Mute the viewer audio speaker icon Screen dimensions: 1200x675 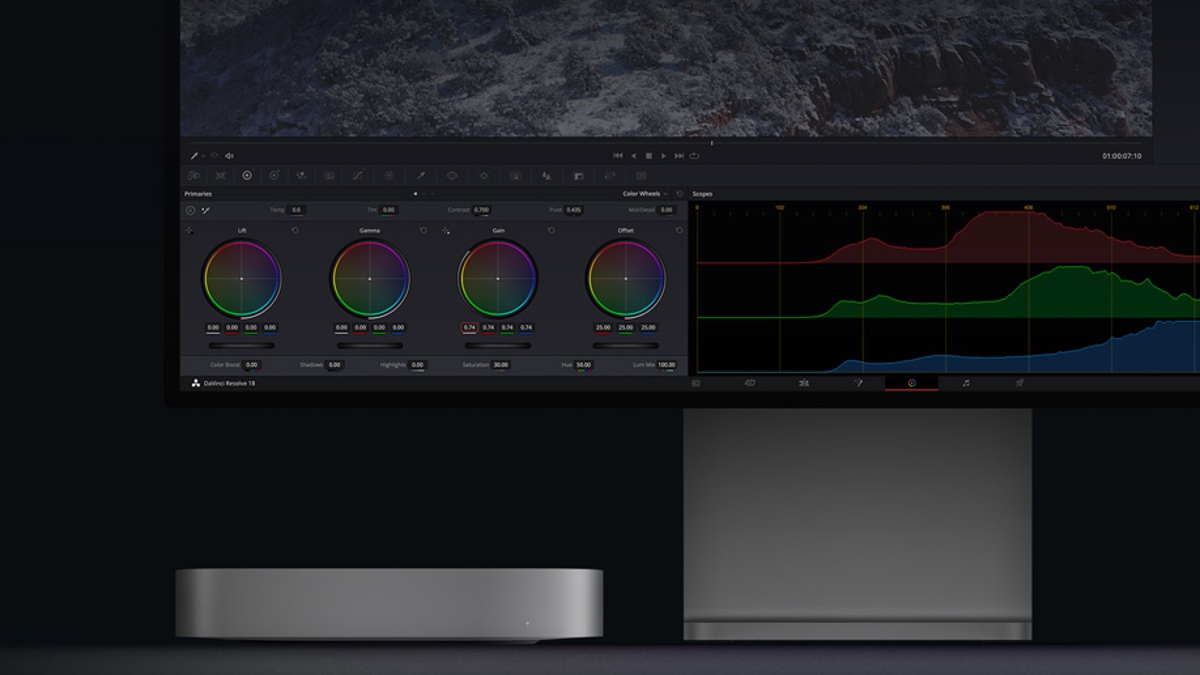[x=229, y=155]
